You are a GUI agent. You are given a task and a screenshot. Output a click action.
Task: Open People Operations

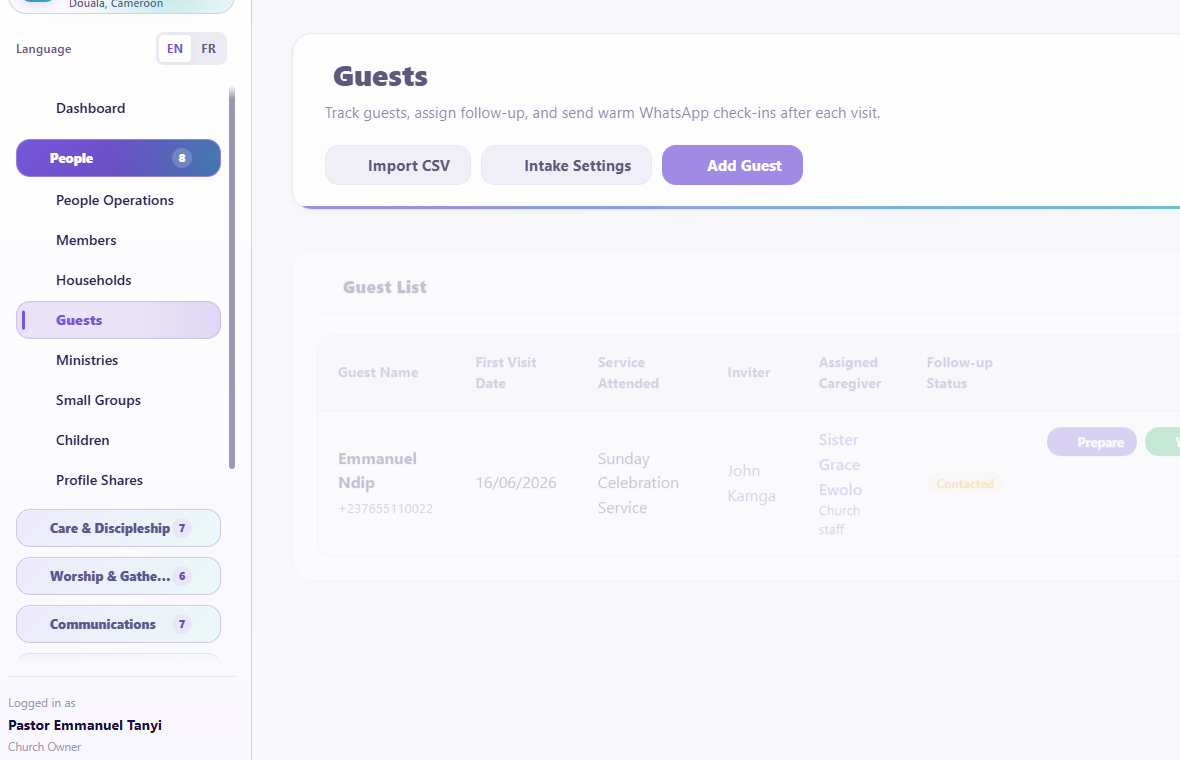point(118,200)
